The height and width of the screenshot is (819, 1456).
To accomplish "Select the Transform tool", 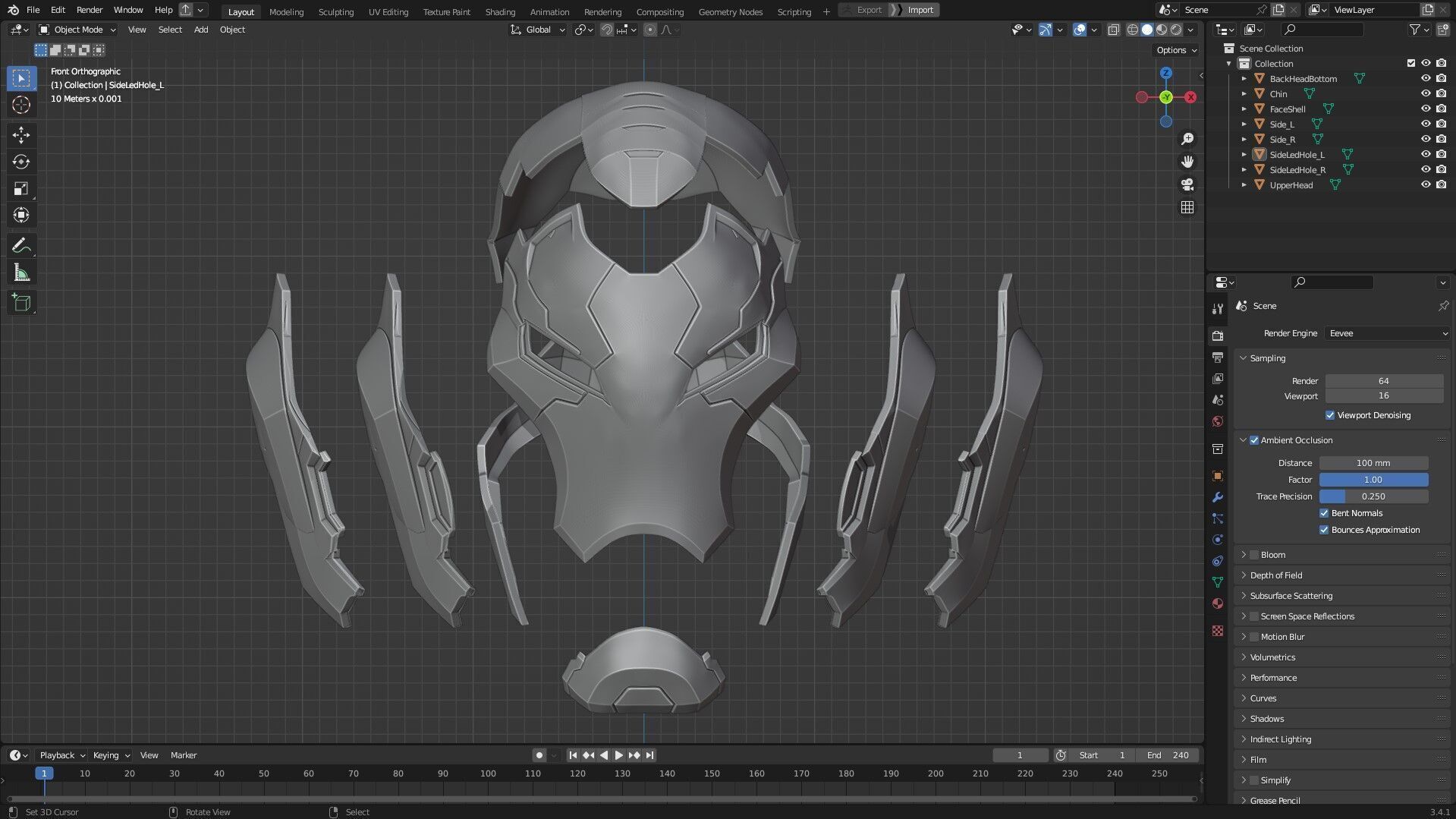I will 21,215.
